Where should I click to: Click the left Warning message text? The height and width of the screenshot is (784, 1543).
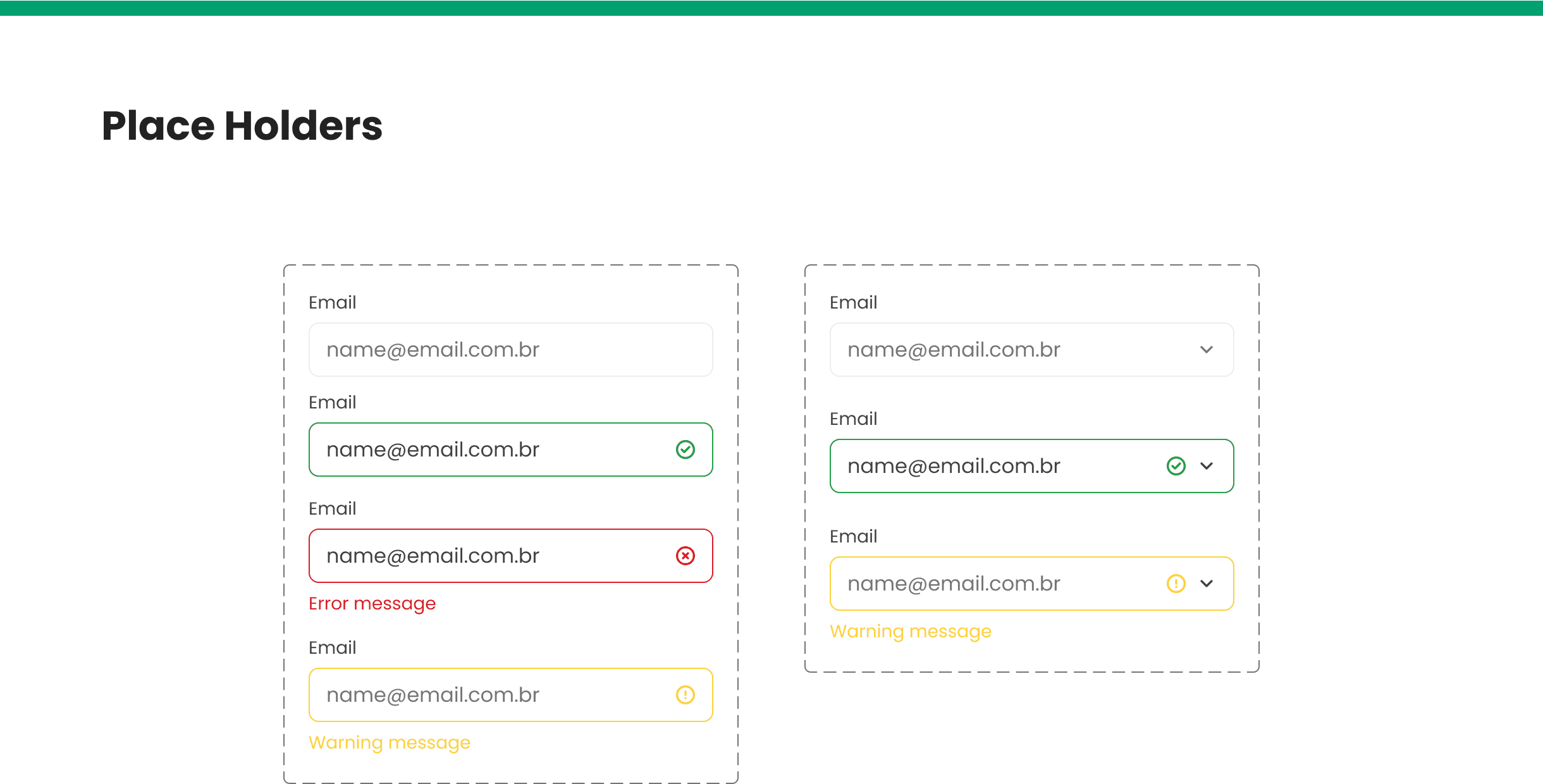pos(389,742)
